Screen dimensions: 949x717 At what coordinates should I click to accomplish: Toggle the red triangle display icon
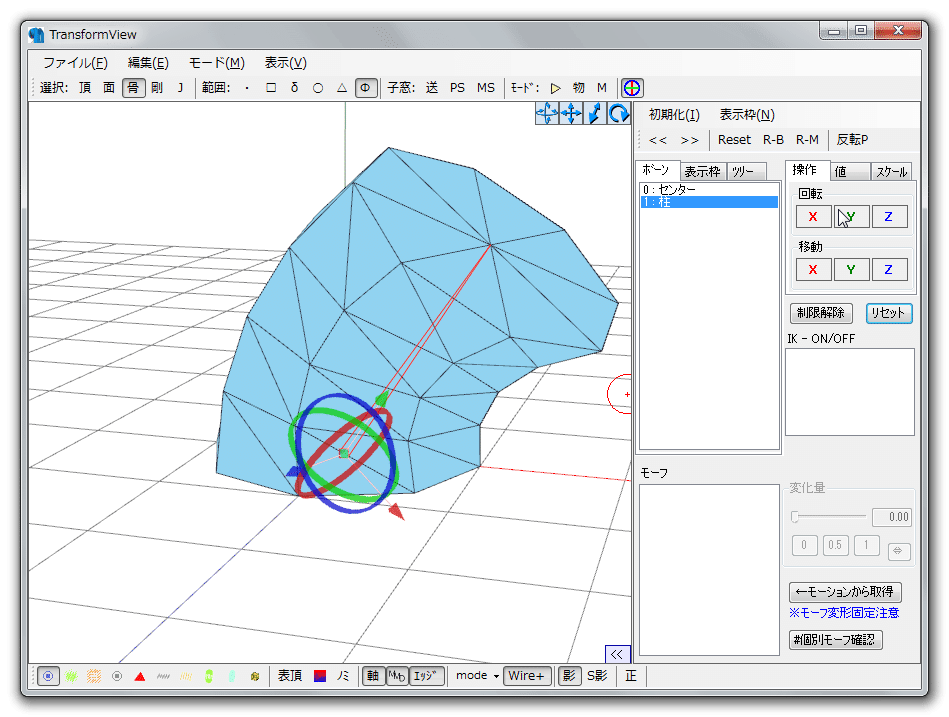click(x=140, y=676)
